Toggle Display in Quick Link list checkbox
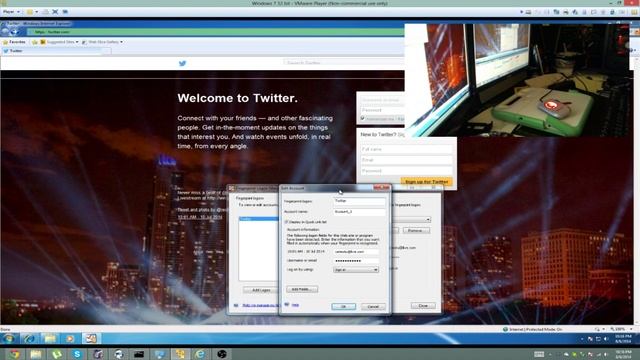Image resolution: width=640 pixels, height=360 pixels. pos(286,222)
